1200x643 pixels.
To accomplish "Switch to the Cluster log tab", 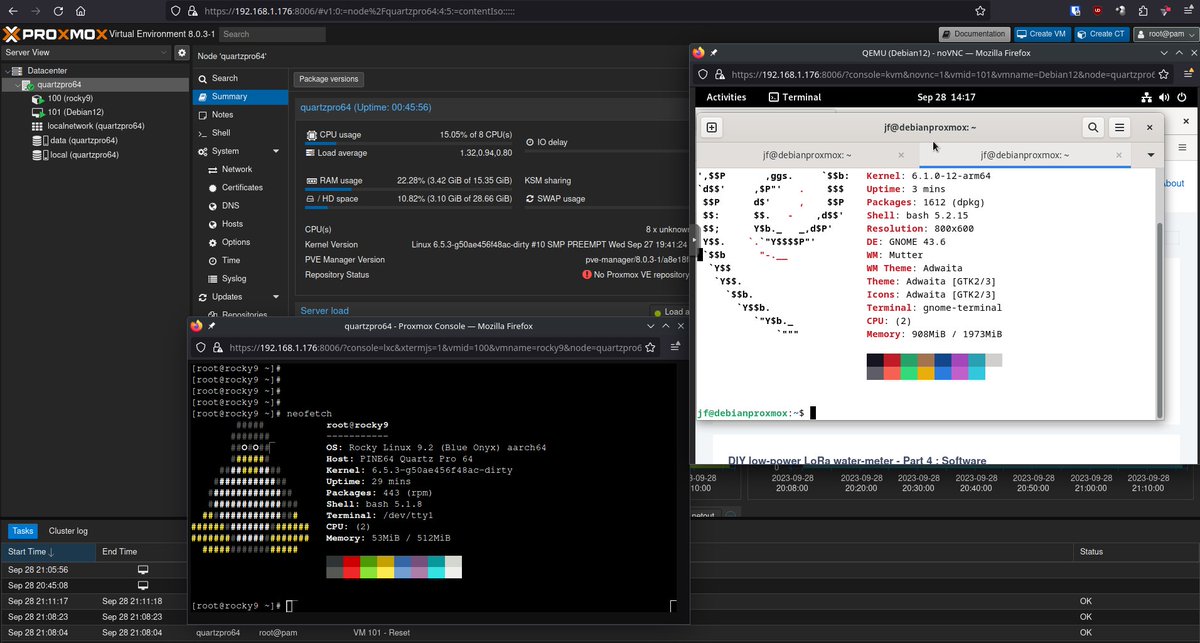I will coord(68,531).
